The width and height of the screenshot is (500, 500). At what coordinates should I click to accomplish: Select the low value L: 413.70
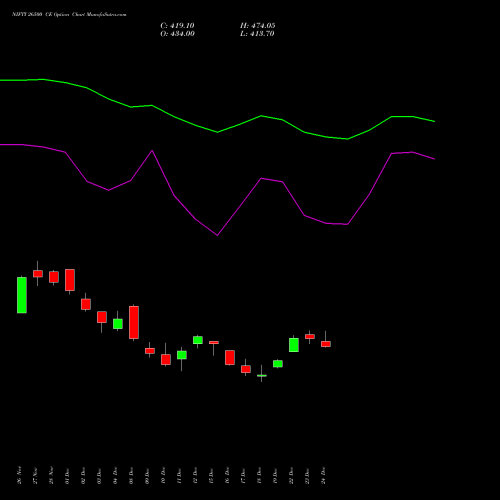point(257,34)
